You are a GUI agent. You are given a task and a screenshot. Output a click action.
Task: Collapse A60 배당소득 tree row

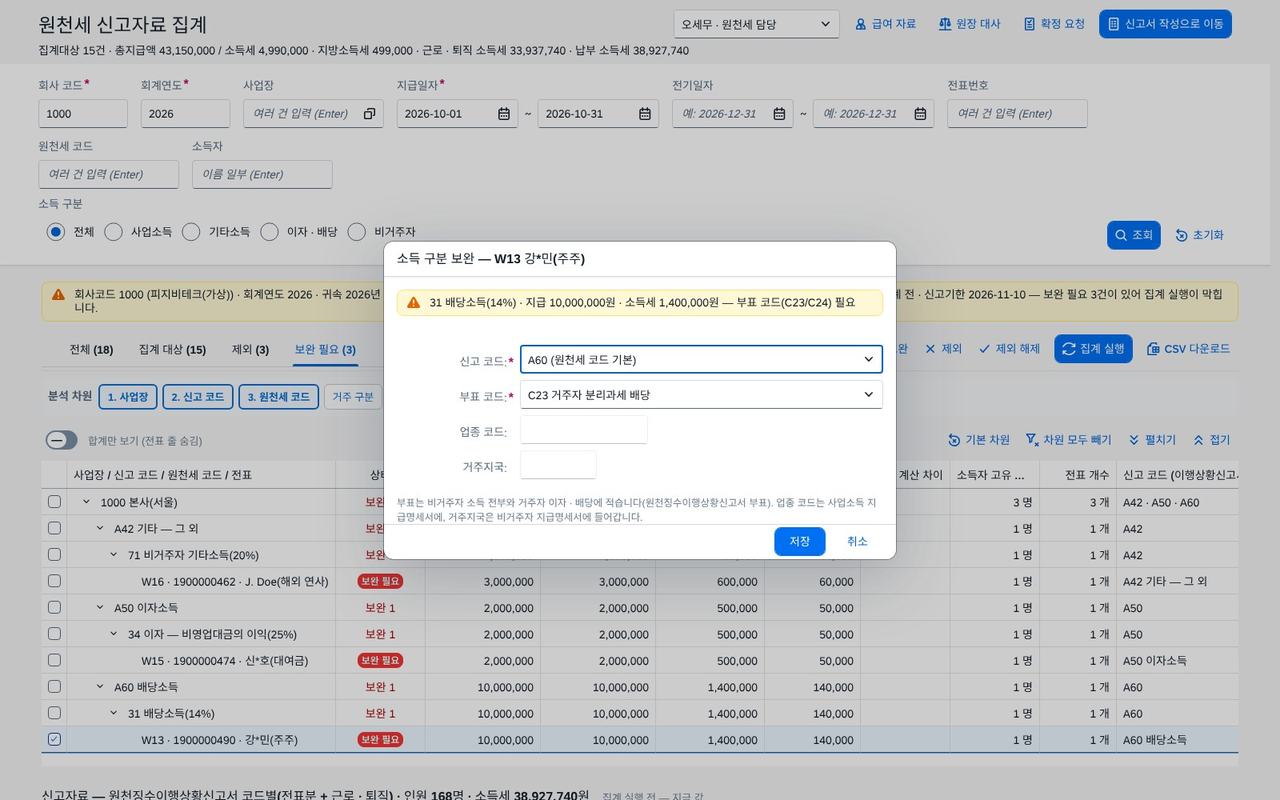[x=100, y=687]
